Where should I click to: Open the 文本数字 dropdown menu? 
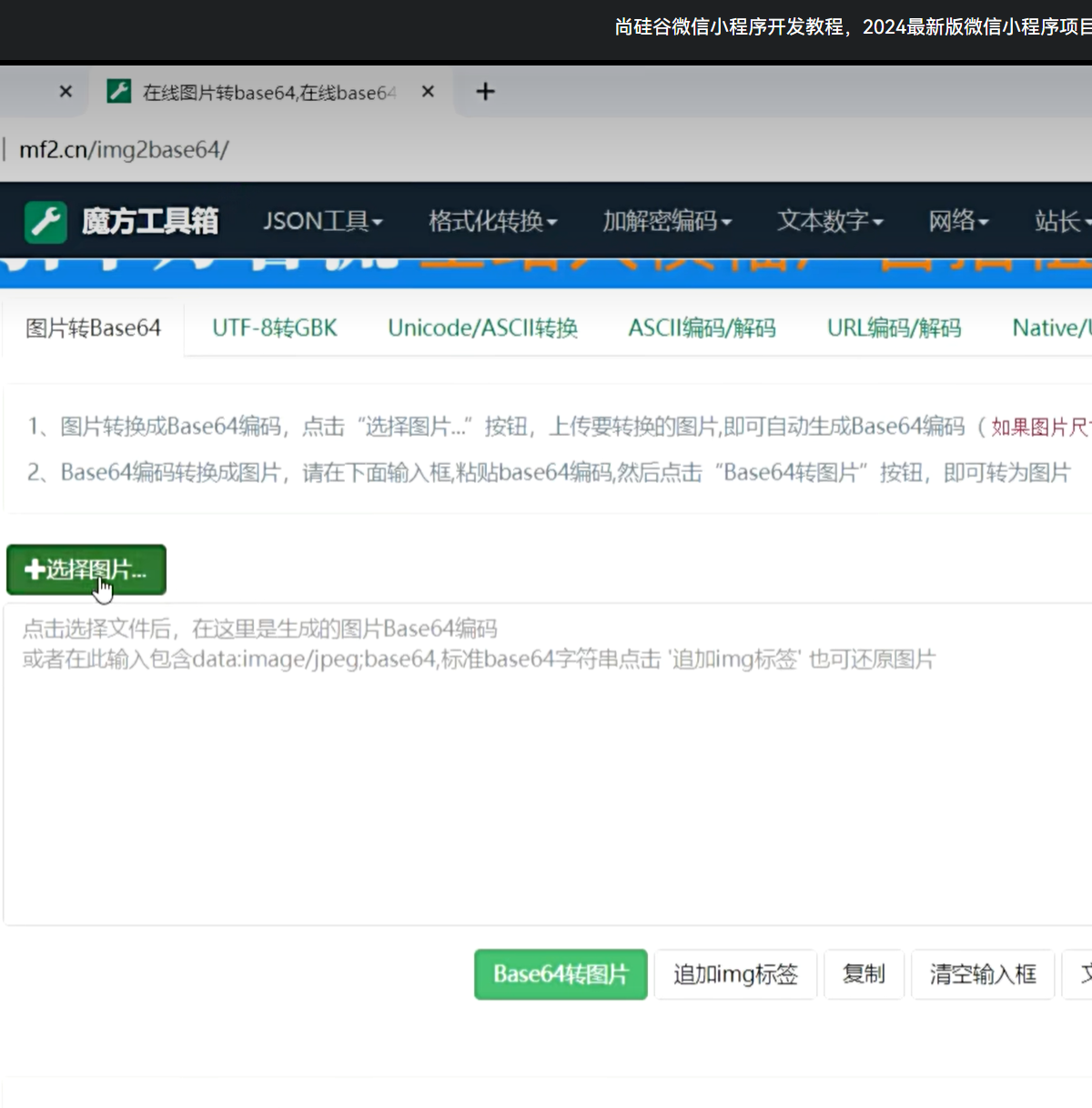point(829,221)
